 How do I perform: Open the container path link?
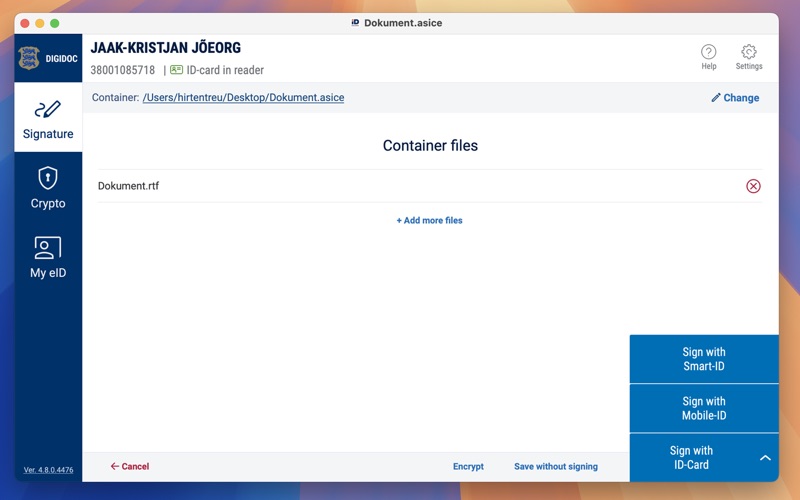click(243, 97)
